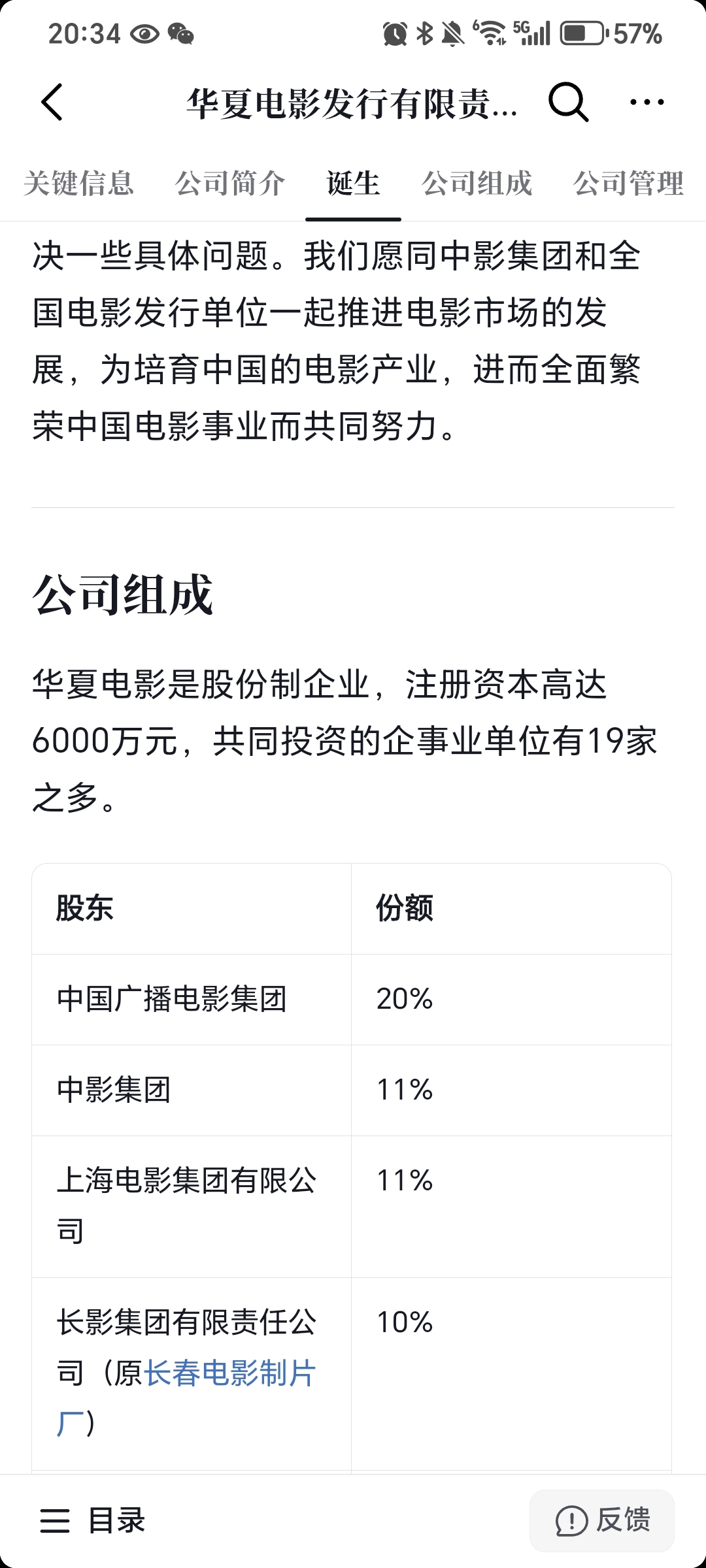Tap the muted bell notification icon
706x1568 pixels.
[x=452, y=34]
